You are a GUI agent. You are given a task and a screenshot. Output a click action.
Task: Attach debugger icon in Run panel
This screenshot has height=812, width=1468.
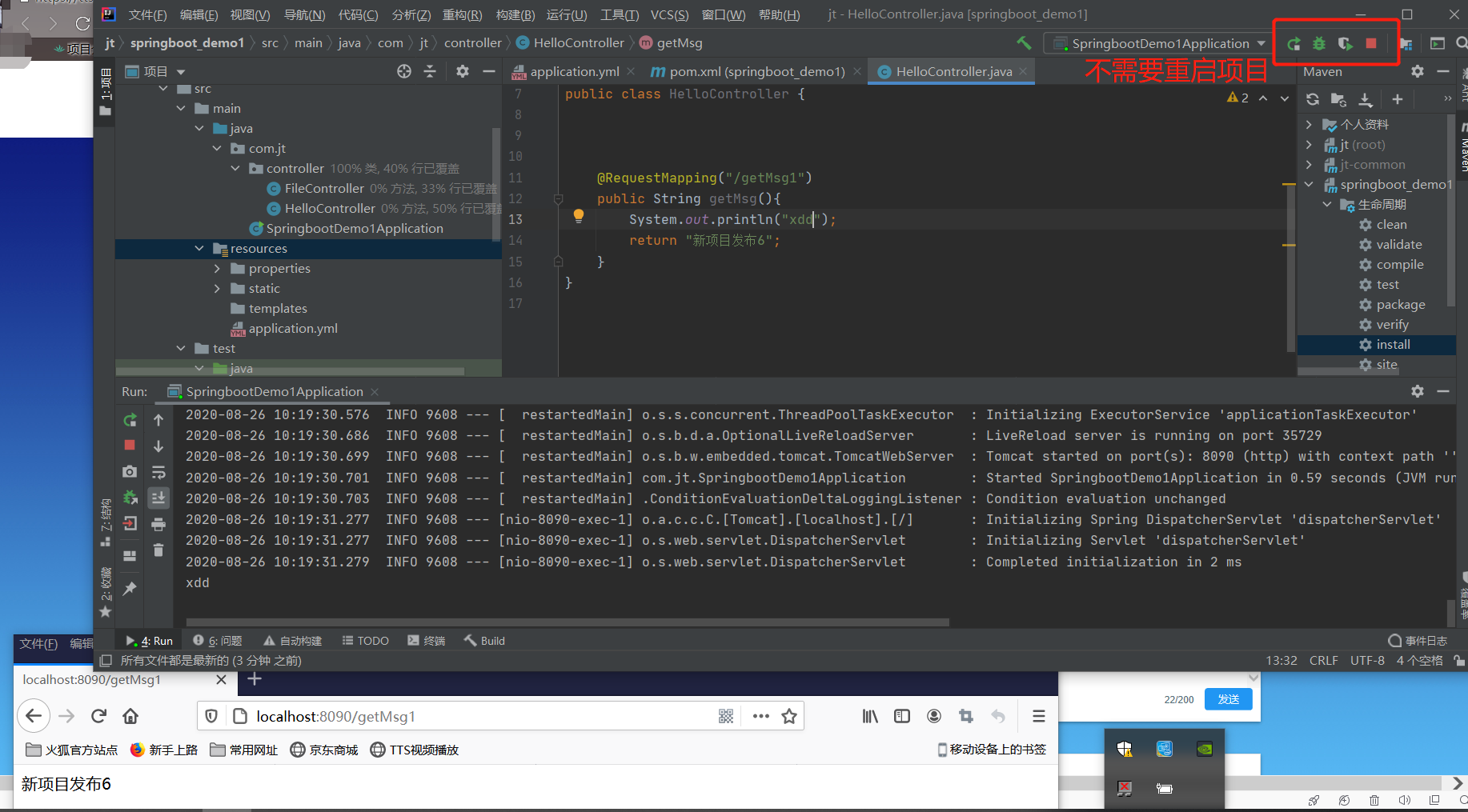click(130, 498)
